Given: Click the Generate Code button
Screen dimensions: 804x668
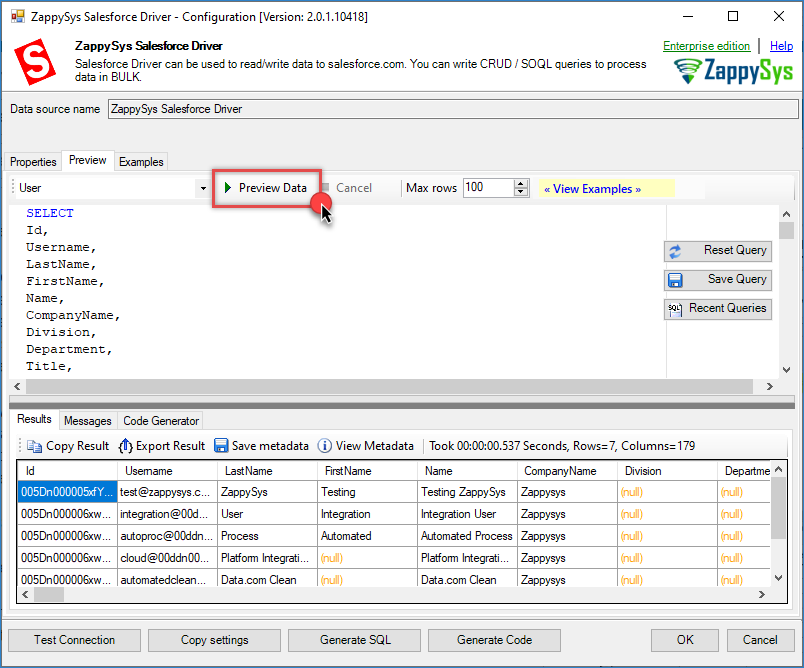Looking at the screenshot, I should [x=494, y=640].
